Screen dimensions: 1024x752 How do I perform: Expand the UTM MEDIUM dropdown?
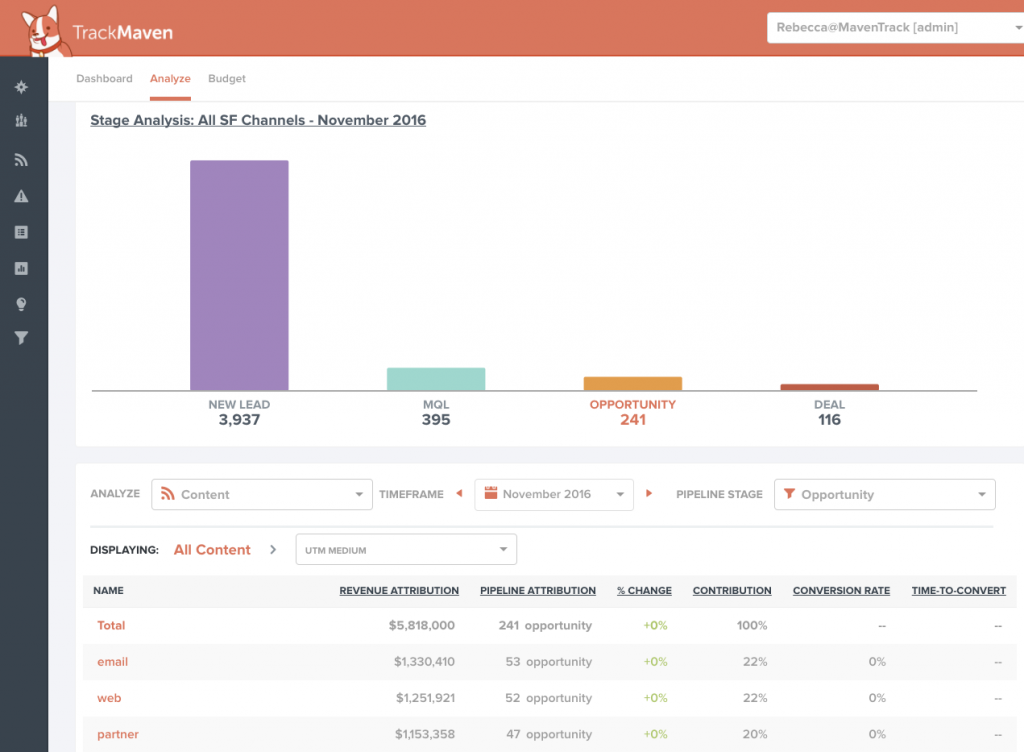406,550
